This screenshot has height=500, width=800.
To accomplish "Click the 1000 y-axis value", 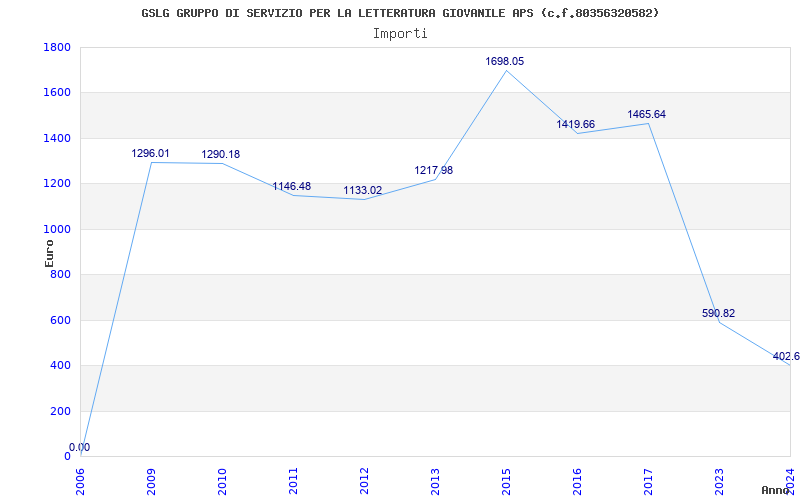I will pyautogui.click(x=57, y=229).
